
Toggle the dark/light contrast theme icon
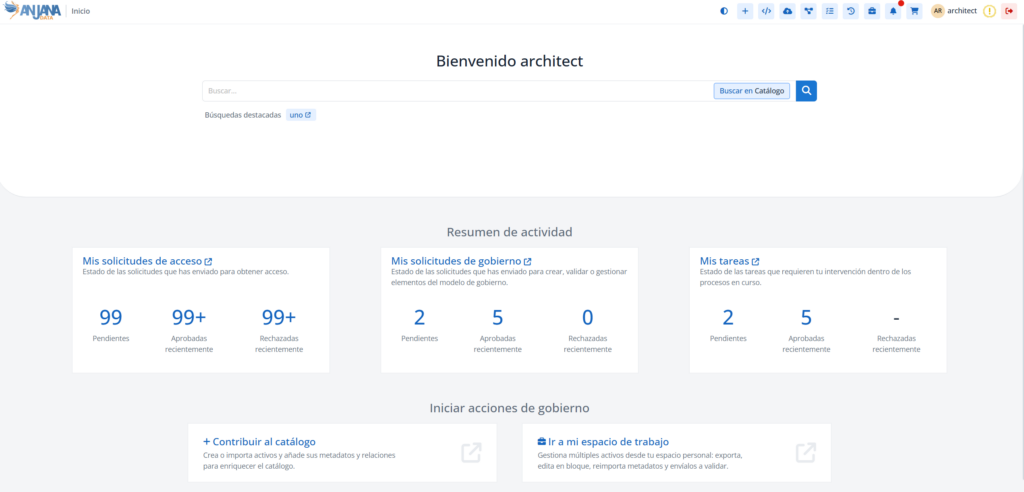coord(724,11)
